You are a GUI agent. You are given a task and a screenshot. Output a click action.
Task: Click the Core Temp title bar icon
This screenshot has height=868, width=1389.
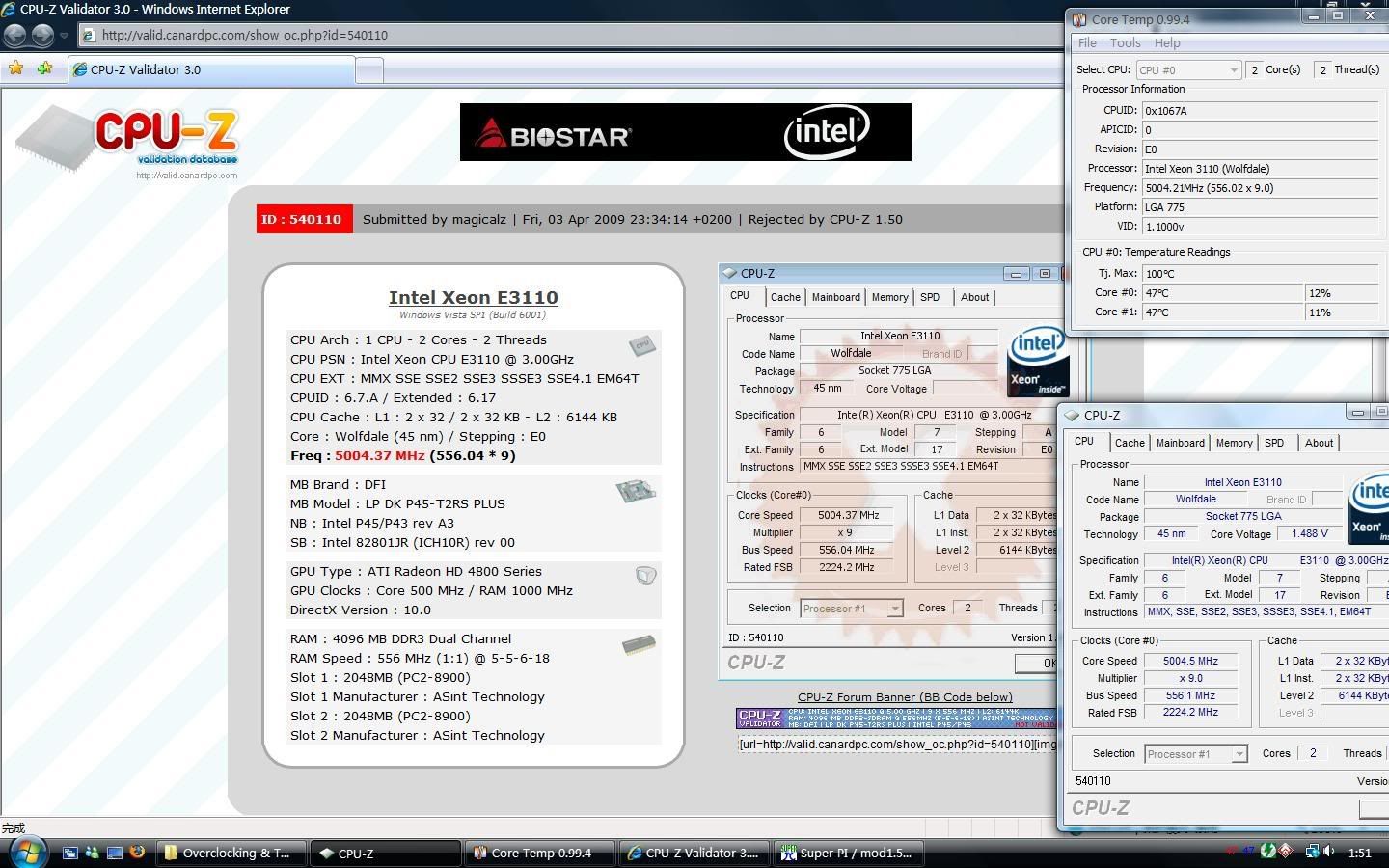click(x=1078, y=19)
